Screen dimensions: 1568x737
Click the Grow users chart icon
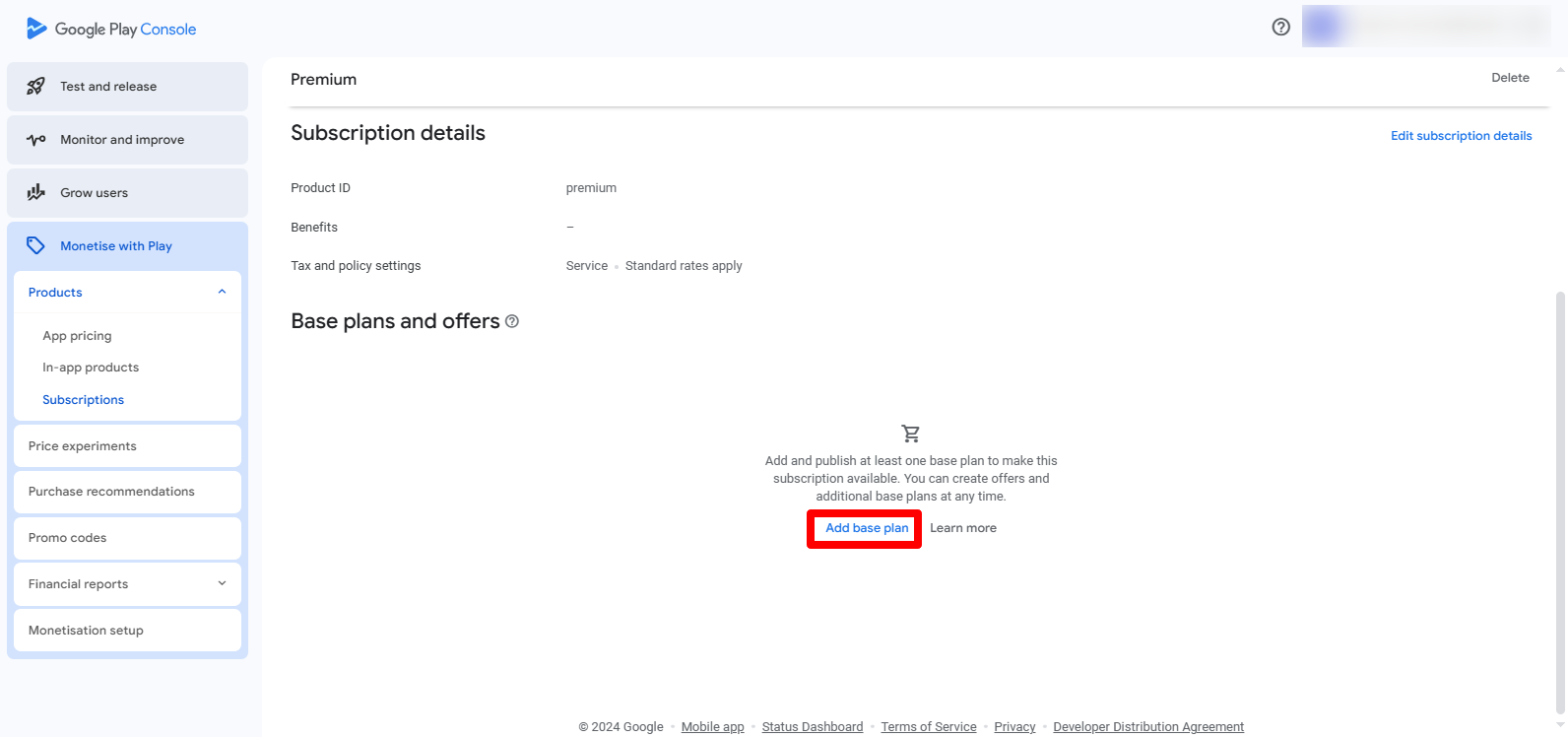[36, 193]
